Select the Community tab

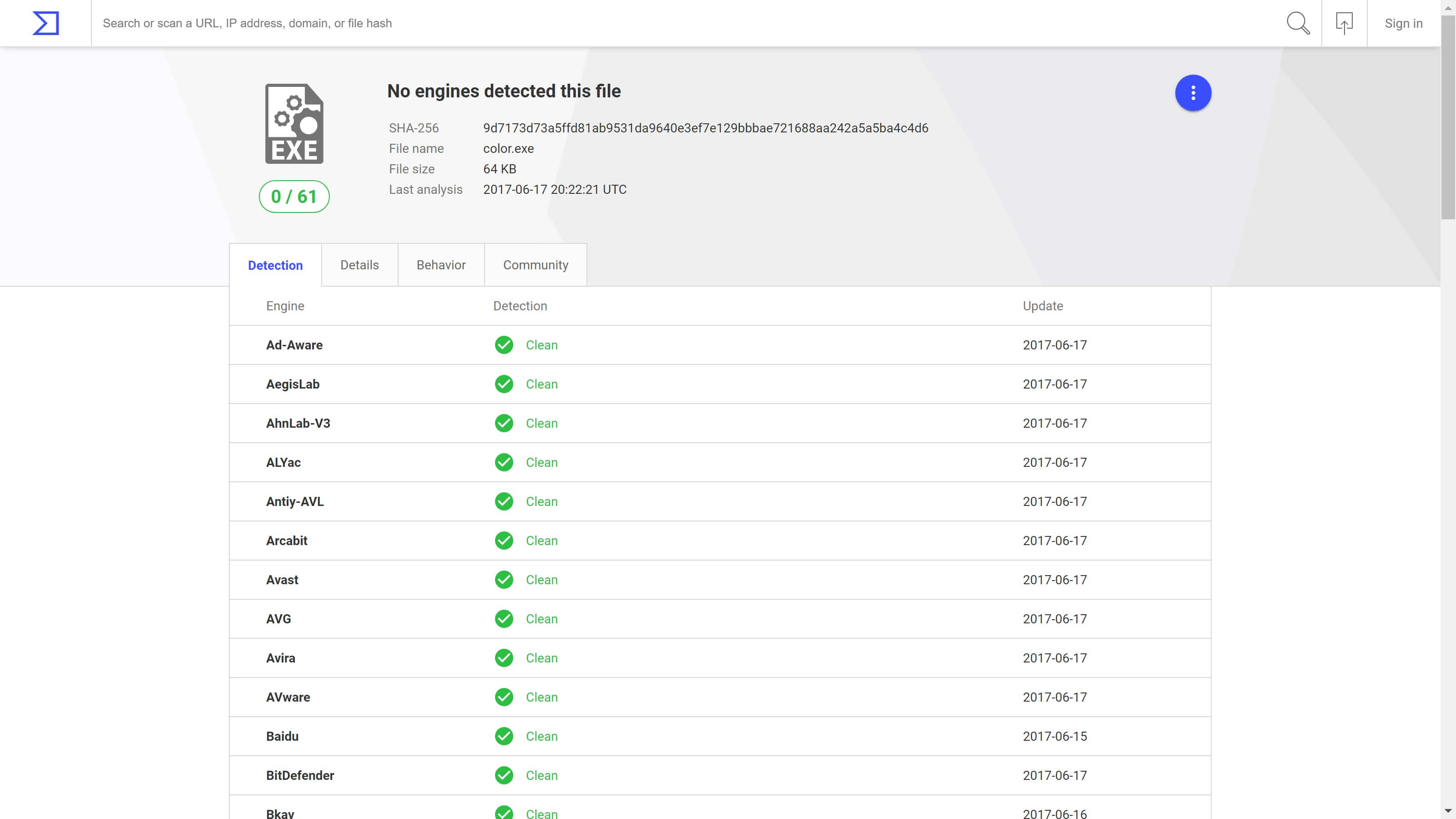pos(535,265)
